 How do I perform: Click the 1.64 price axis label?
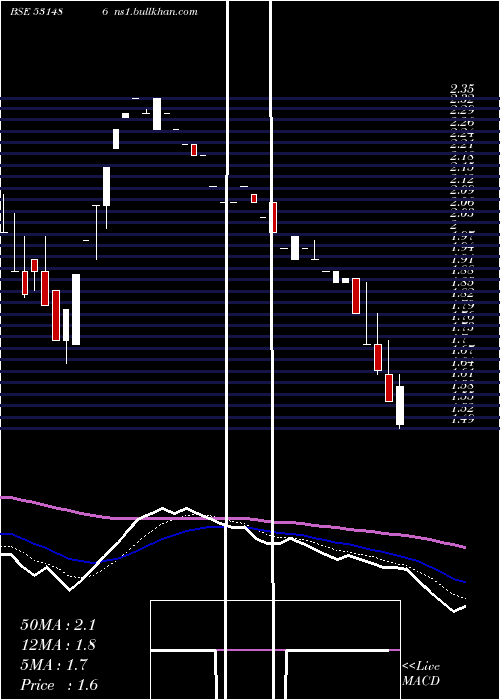pos(462,363)
